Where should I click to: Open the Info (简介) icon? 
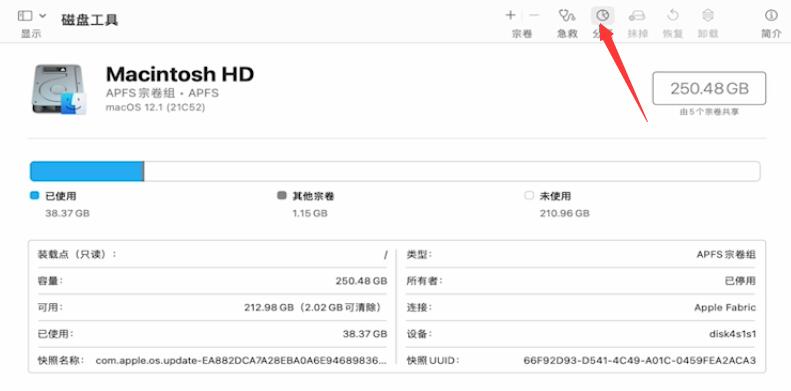point(771,16)
